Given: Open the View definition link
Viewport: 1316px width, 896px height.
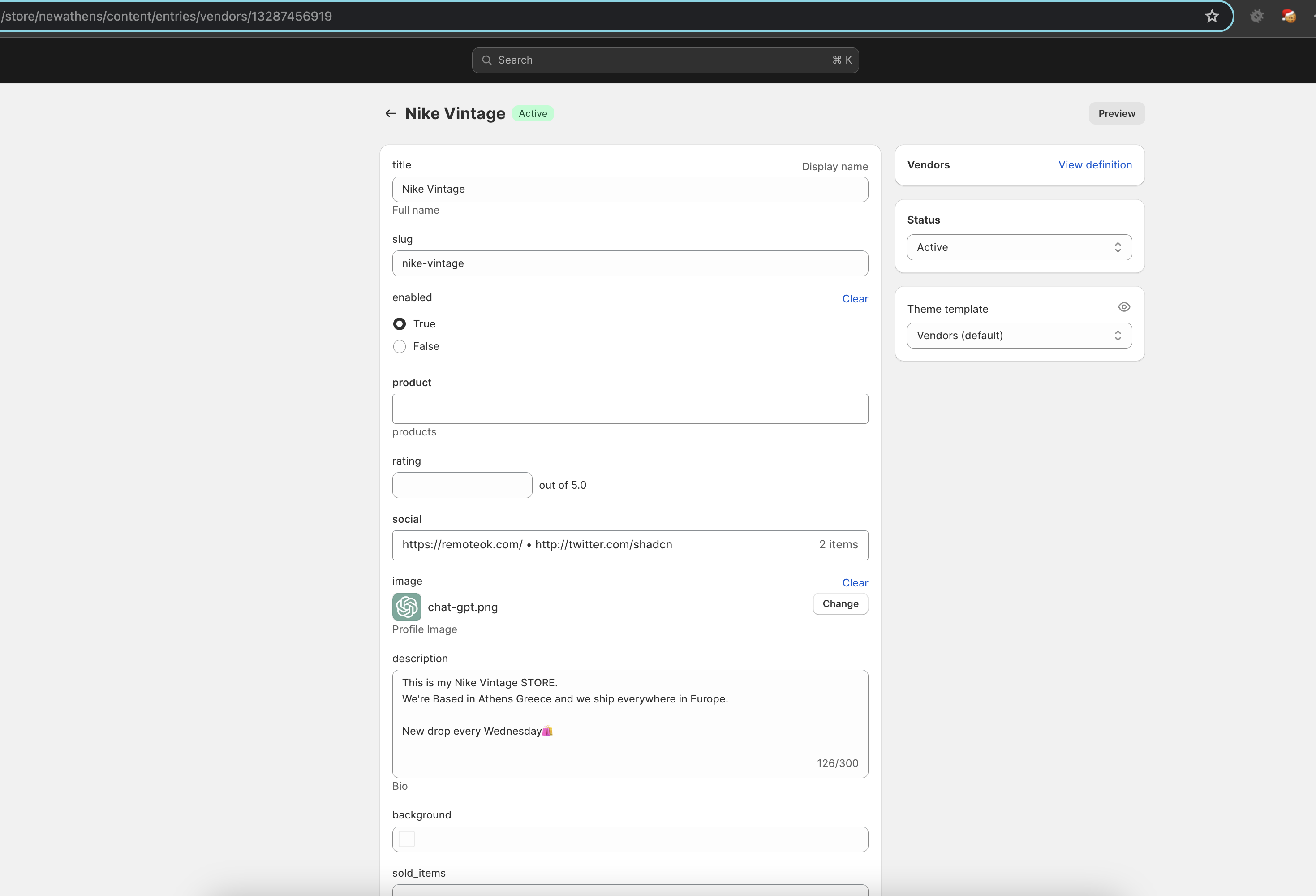Looking at the screenshot, I should [1095, 165].
